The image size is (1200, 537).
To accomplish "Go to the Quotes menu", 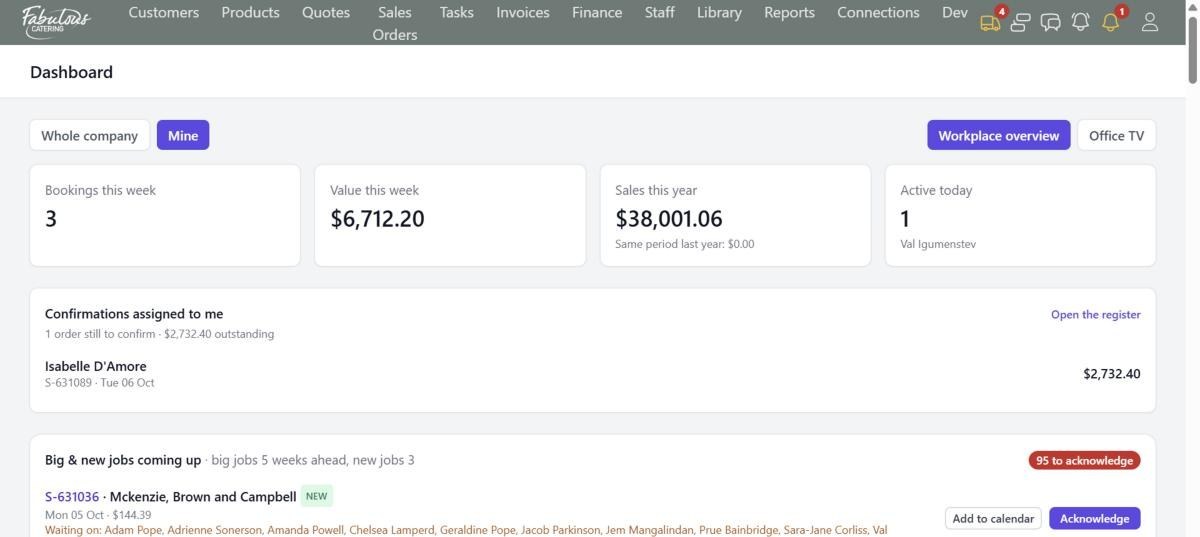I will 326,13.
